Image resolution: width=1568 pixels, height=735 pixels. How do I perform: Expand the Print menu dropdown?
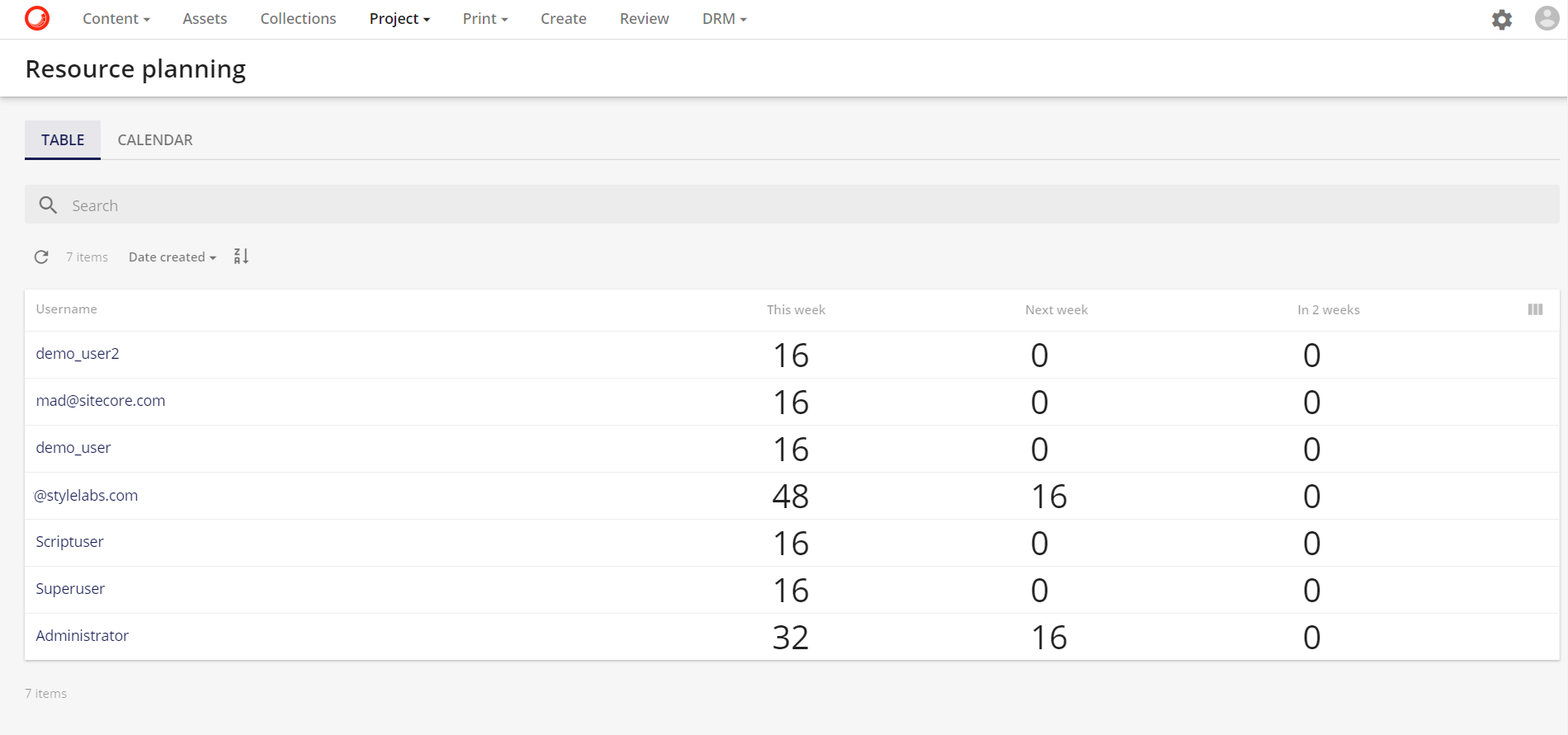coord(484,19)
